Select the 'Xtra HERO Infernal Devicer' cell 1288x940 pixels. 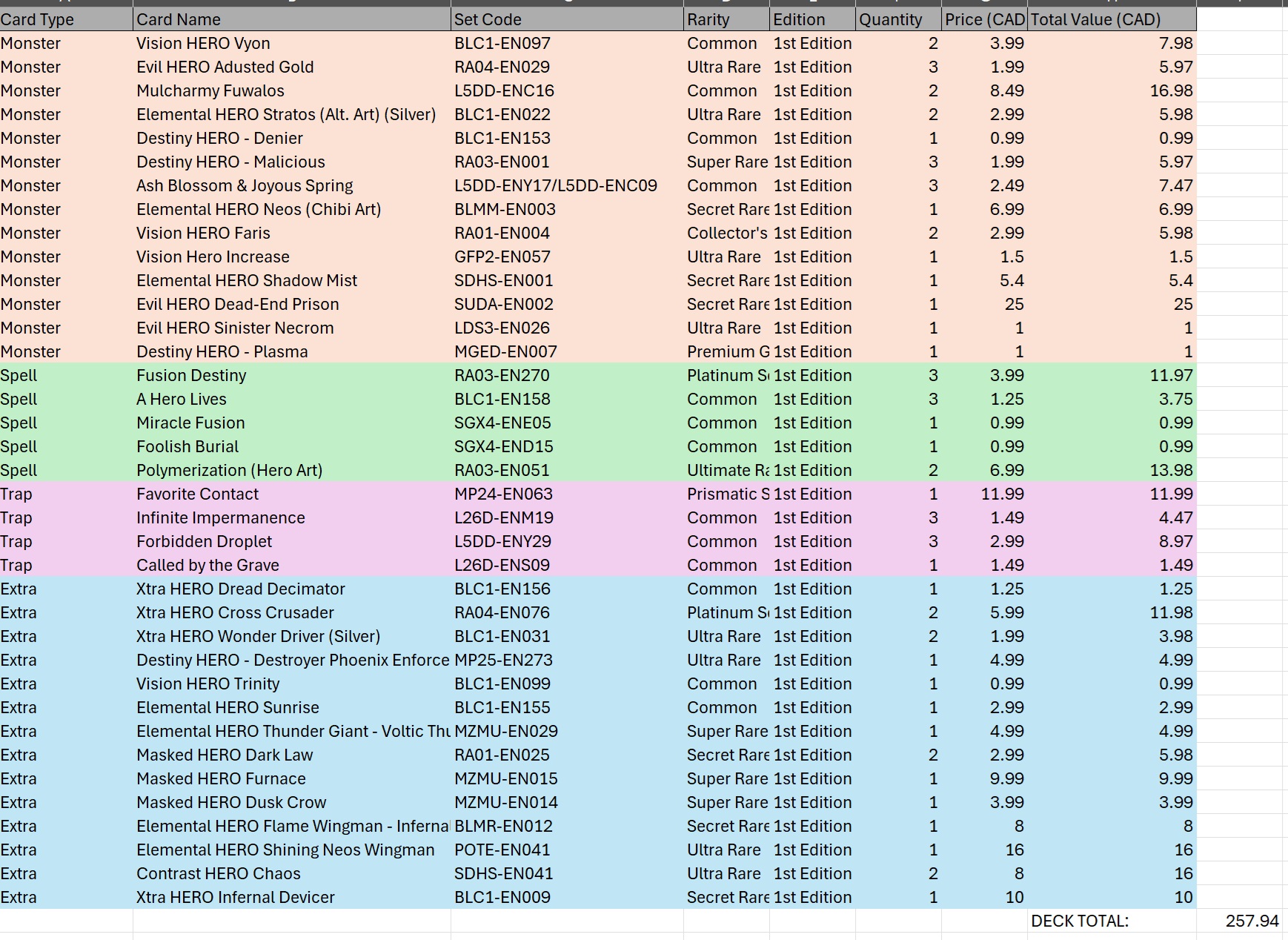coord(292,897)
